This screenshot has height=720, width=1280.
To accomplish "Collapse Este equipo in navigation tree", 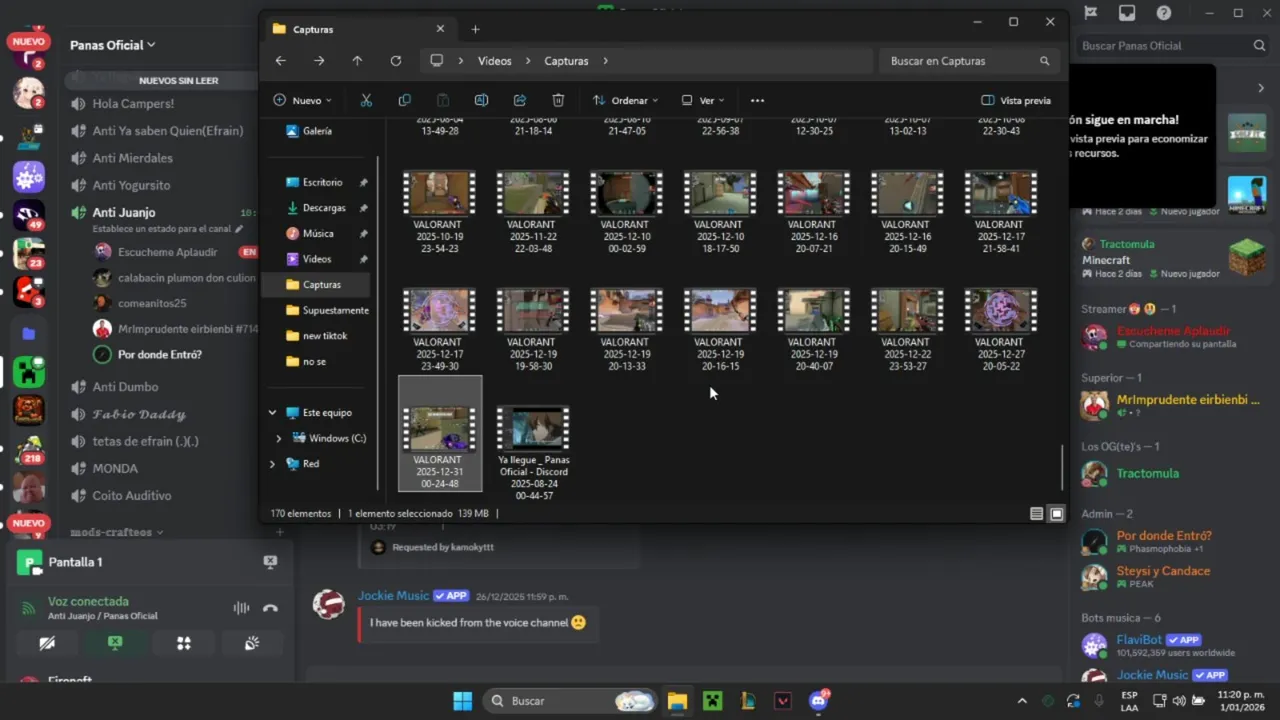I will click(x=272, y=412).
